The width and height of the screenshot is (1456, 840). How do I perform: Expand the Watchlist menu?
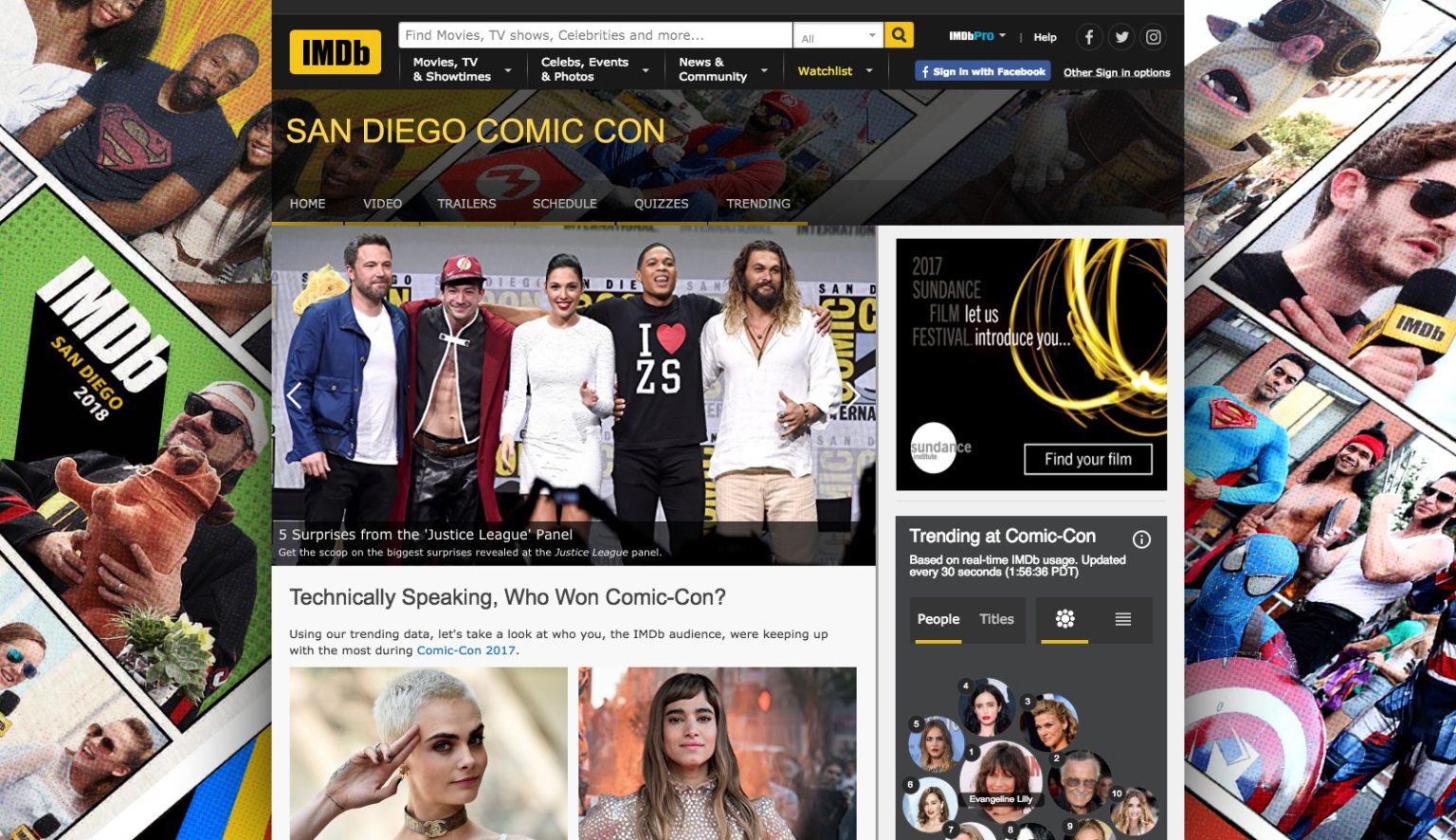click(x=835, y=70)
